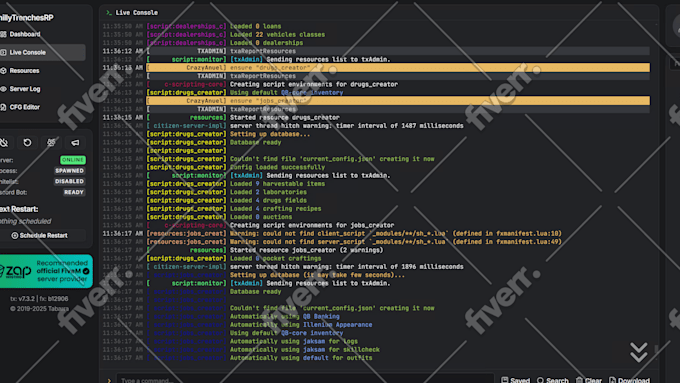Viewport: 680px width, 383px height.
Task: Click the 'Config loaded successfully' line
Action: click(277, 167)
